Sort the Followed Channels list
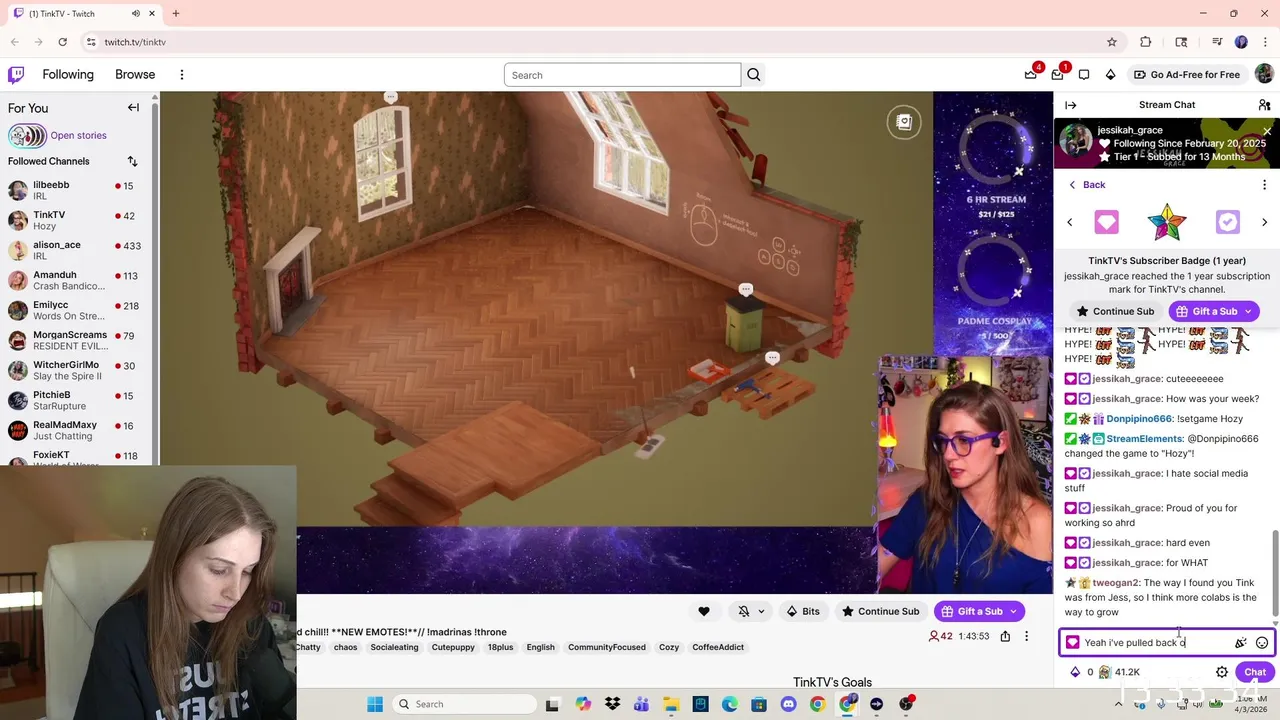 (132, 161)
